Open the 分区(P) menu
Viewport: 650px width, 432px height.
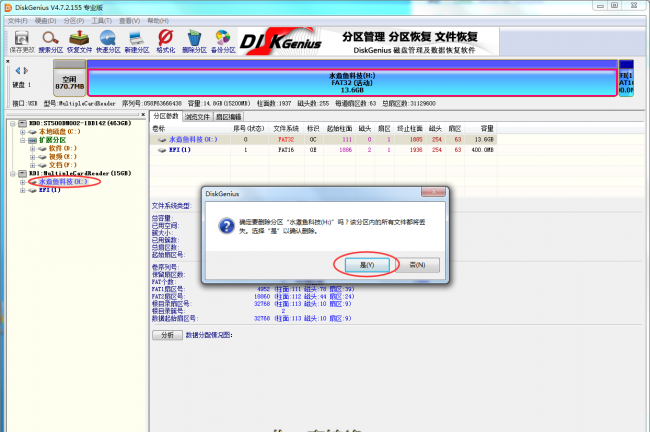click(x=74, y=21)
